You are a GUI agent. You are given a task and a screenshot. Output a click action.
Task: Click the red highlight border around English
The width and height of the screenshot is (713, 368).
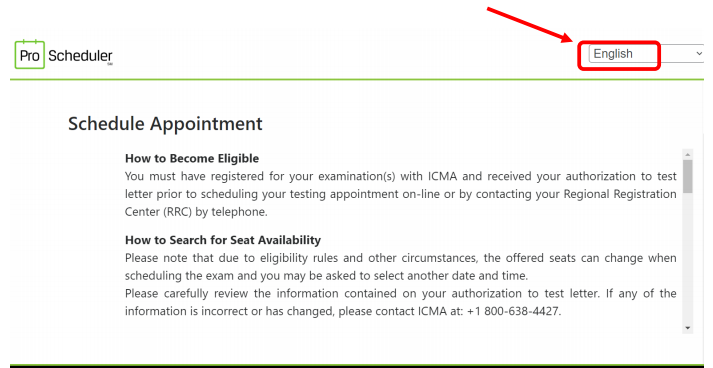click(x=618, y=55)
